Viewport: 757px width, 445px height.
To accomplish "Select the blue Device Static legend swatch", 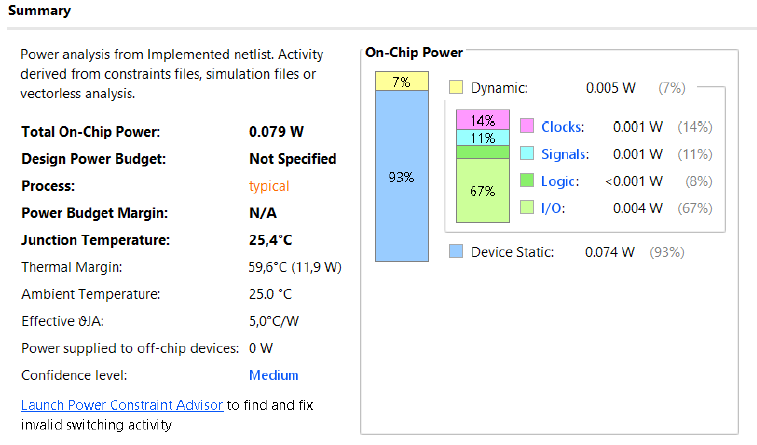I will click(x=456, y=252).
